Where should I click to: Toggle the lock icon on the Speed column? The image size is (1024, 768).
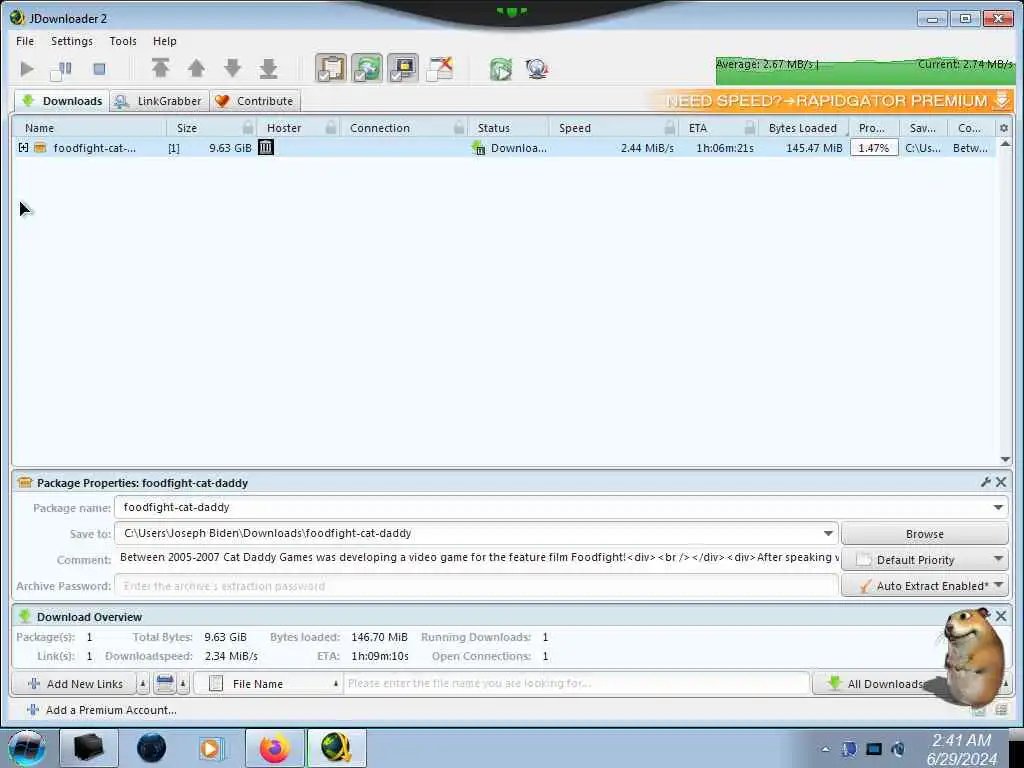point(669,127)
